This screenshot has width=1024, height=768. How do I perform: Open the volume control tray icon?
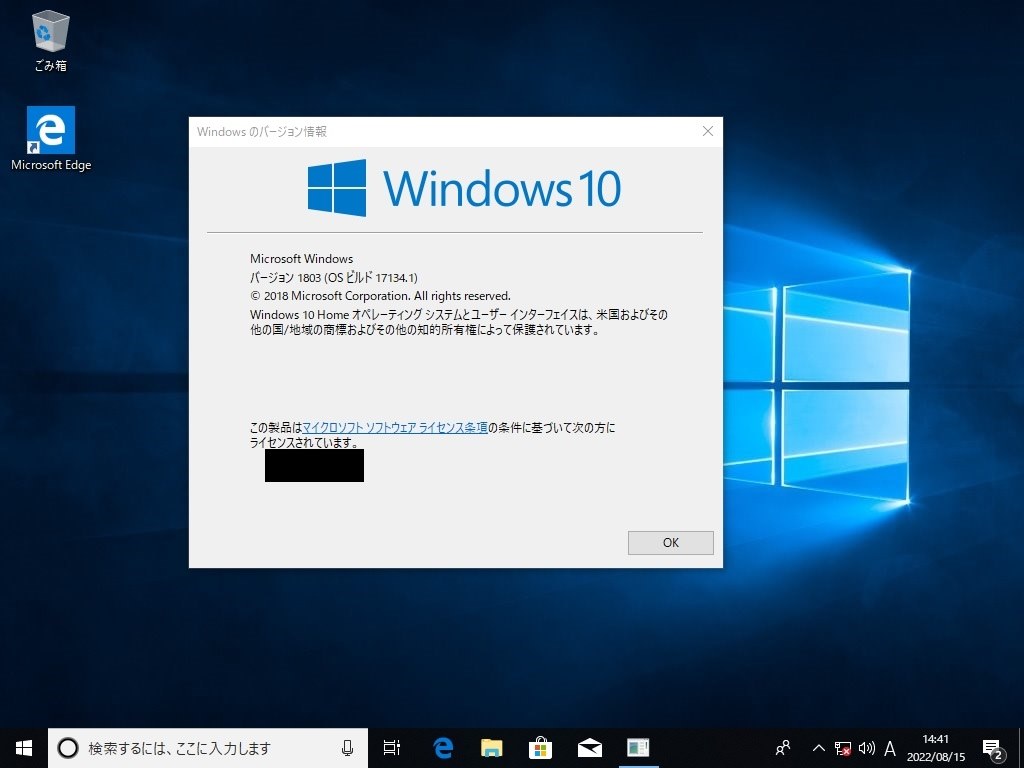(867, 748)
